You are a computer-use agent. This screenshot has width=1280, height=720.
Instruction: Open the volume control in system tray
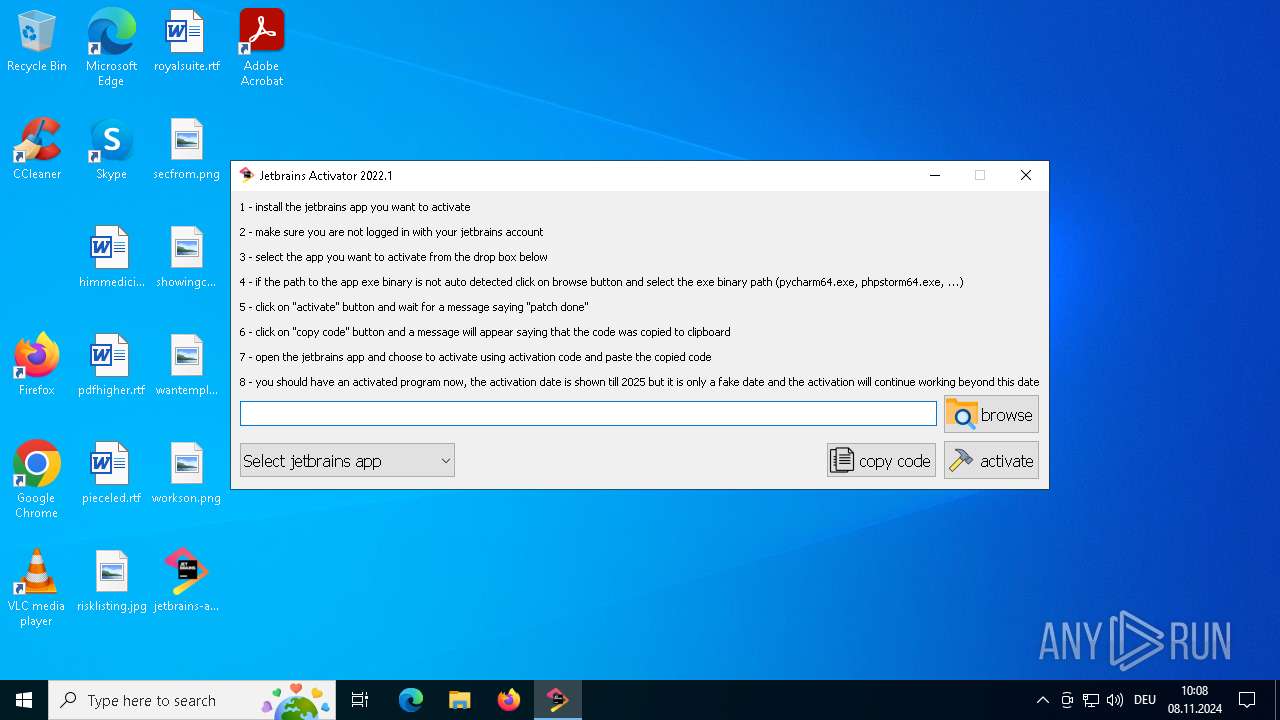[x=1115, y=700]
